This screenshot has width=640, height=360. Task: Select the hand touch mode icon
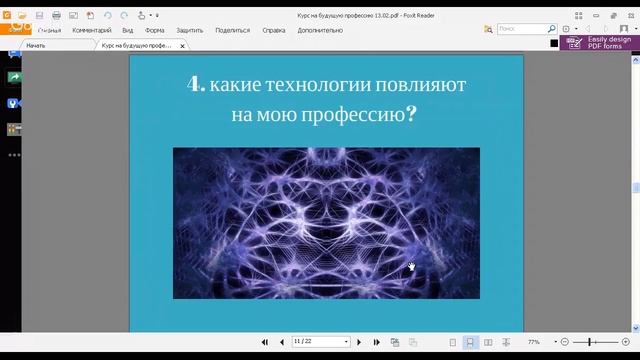(142, 16)
